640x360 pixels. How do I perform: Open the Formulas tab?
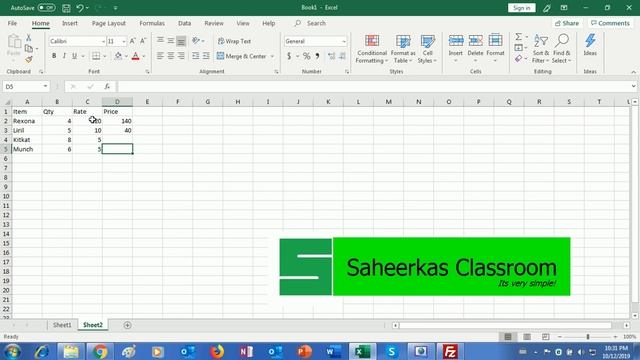[152, 23]
